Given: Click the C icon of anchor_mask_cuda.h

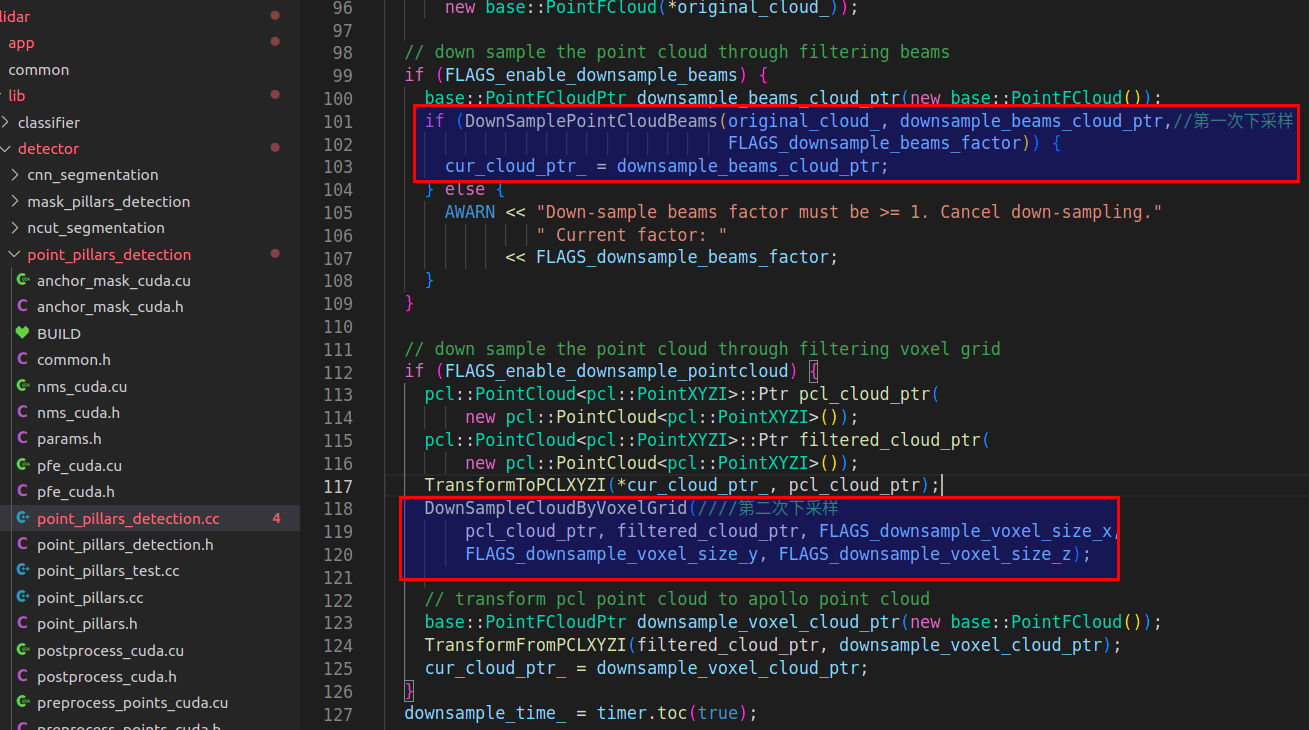Looking at the screenshot, I should click(23, 307).
